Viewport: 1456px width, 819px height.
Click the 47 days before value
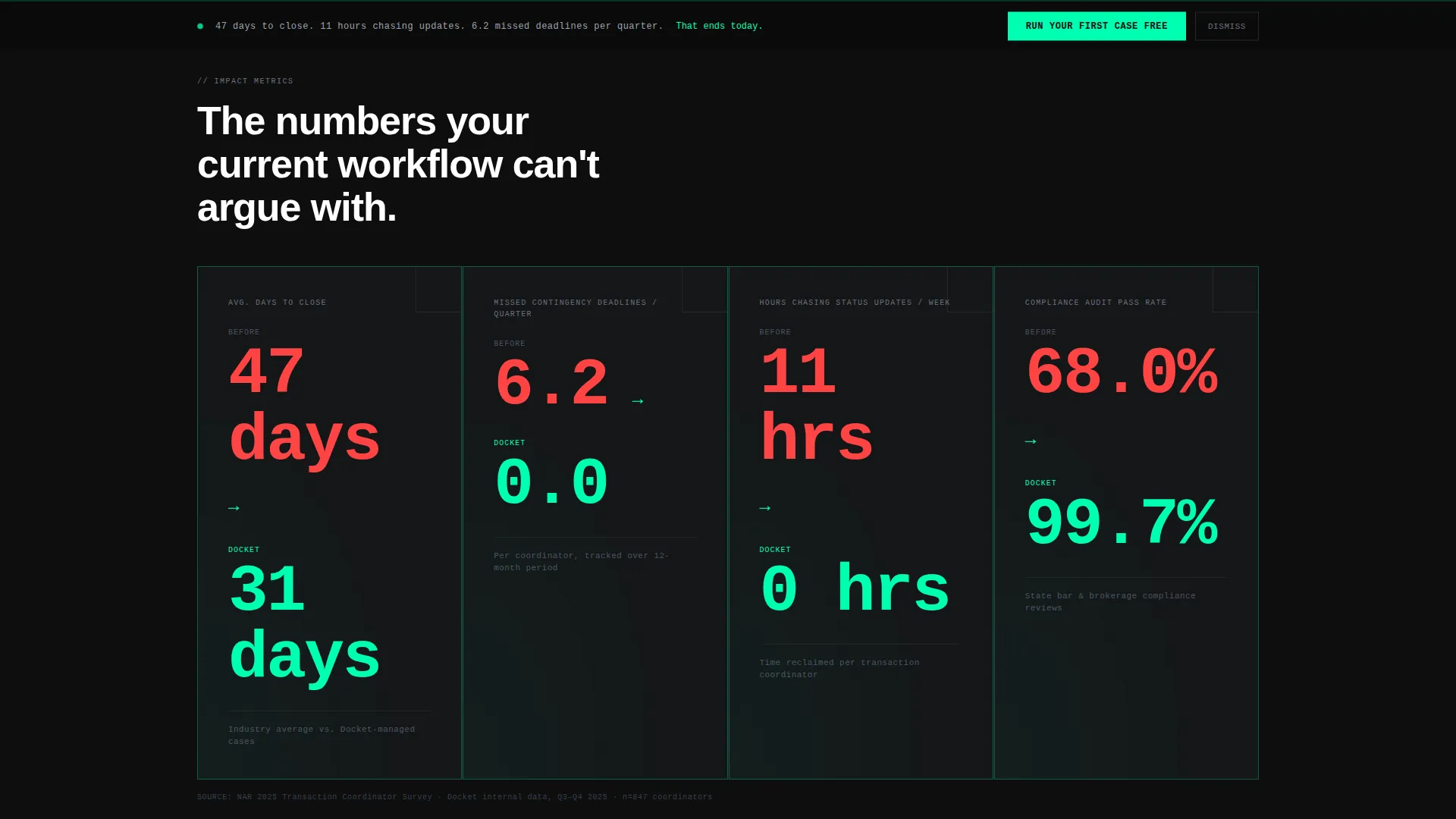point(304,405)
